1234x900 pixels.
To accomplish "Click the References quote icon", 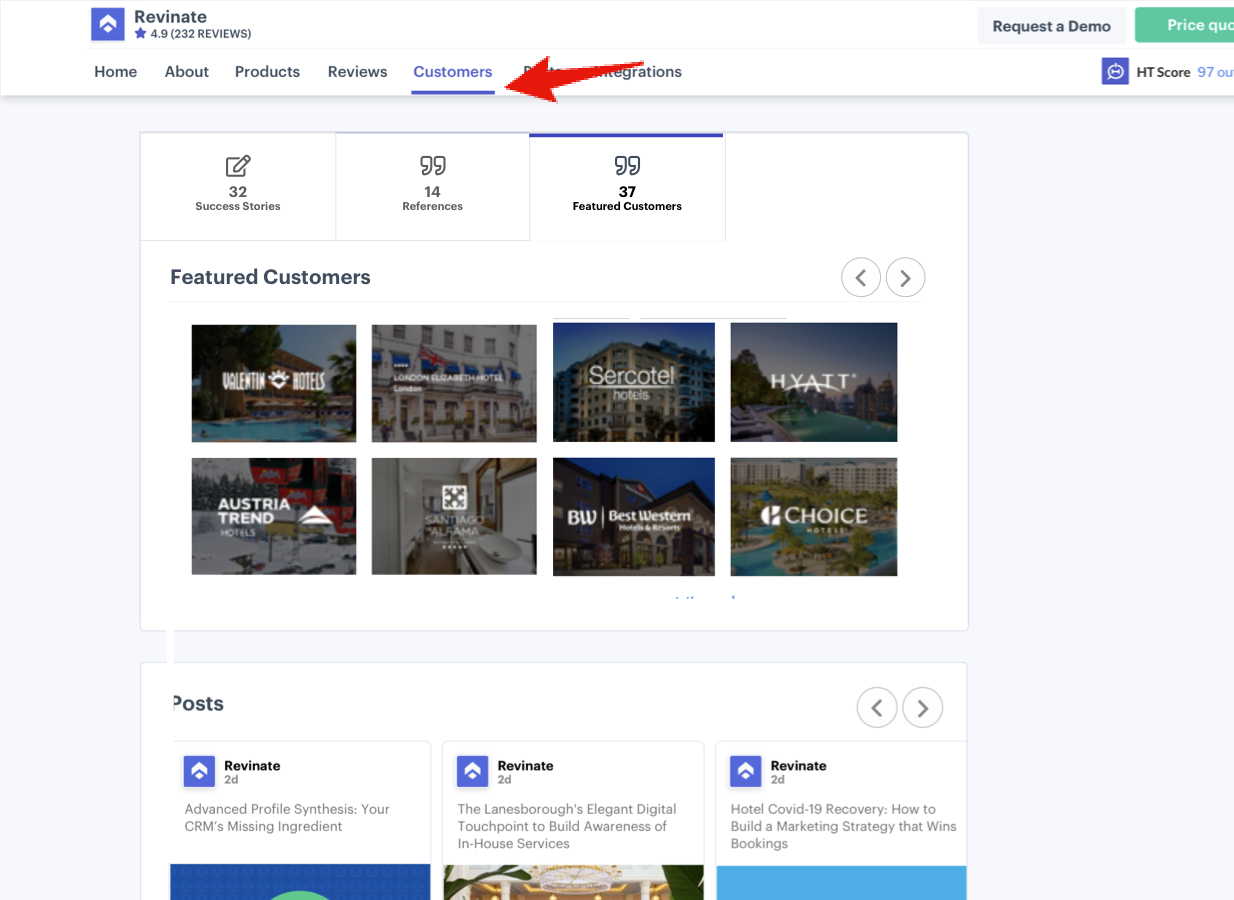I will tap(433, 166).
